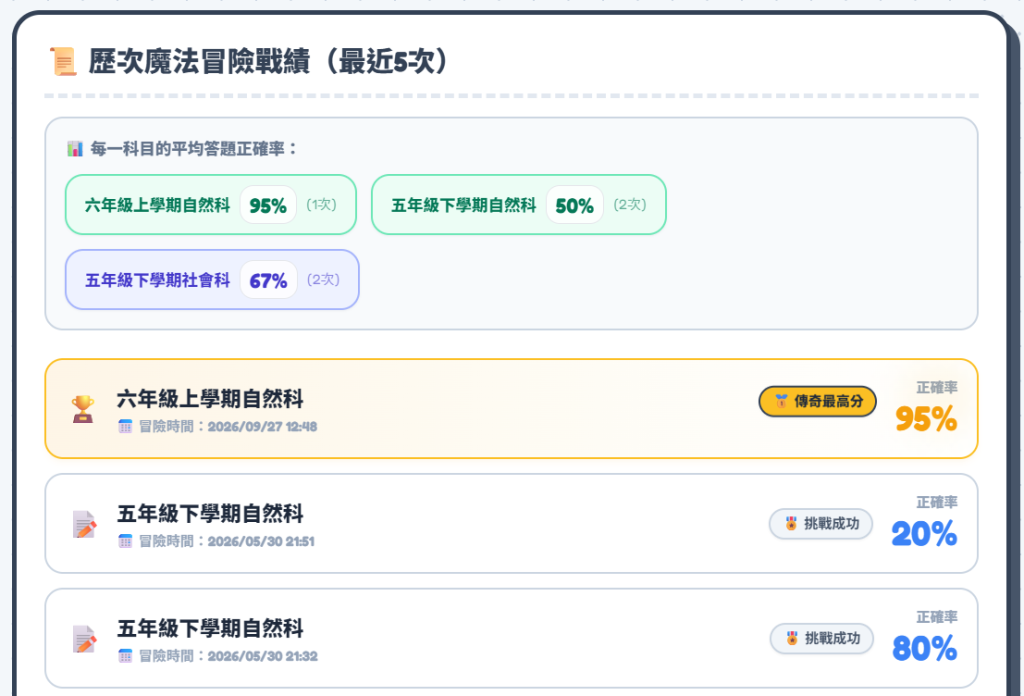The image size is (1024, 696).
Task: Click the large blue 80% record score
Action: tap(925, 649)
